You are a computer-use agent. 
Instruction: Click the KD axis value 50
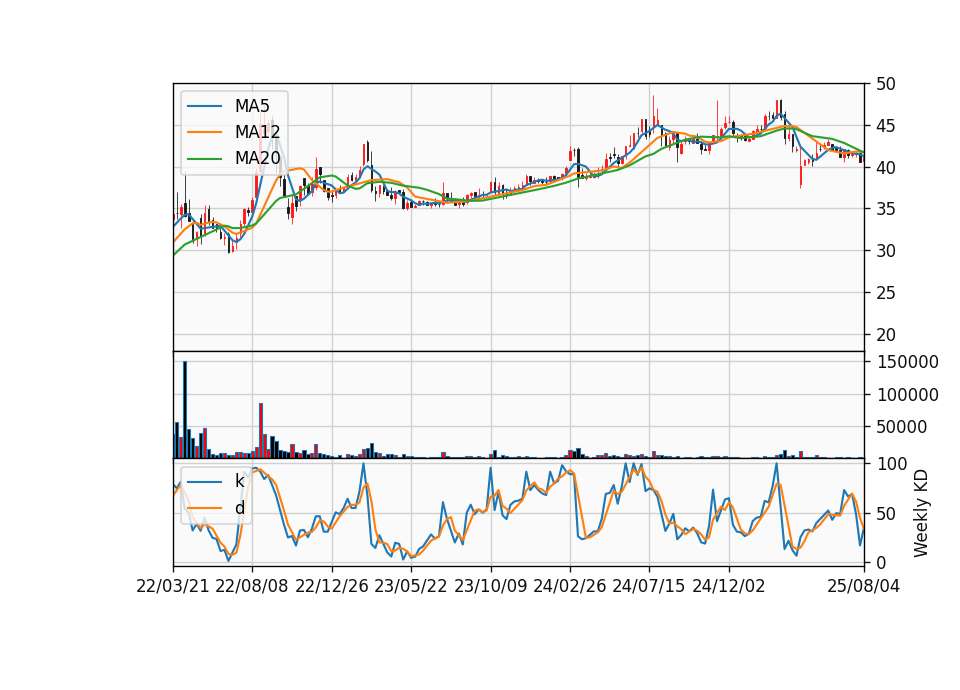point(885,514)
